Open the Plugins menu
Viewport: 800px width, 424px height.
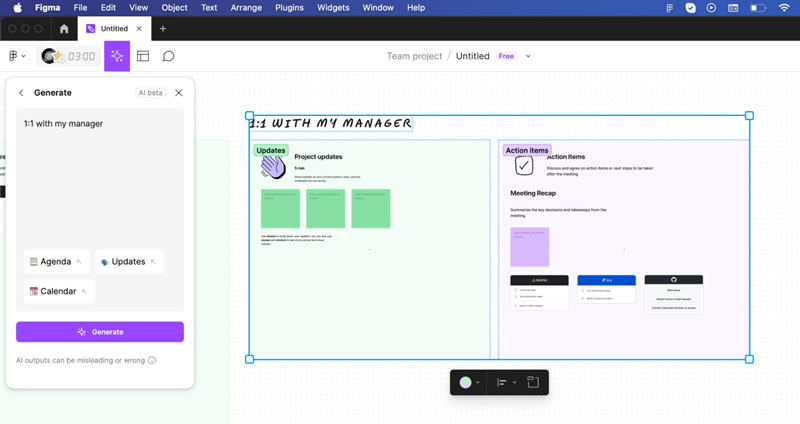(289, 8)
